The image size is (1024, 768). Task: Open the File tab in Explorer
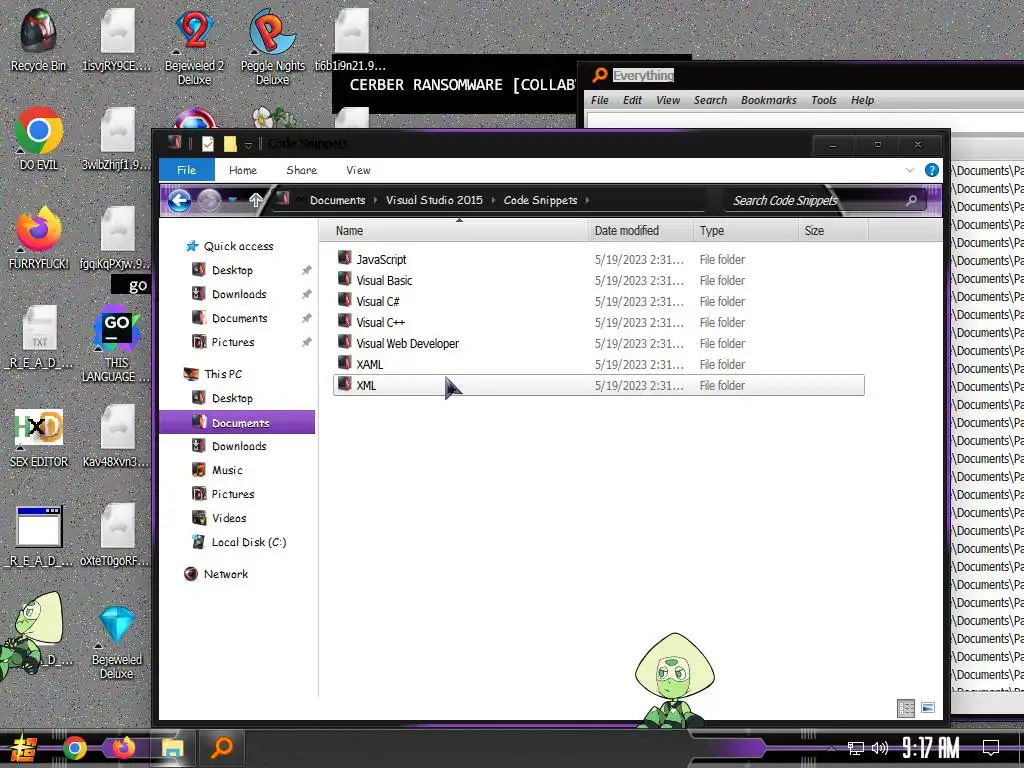click(187, 170)
